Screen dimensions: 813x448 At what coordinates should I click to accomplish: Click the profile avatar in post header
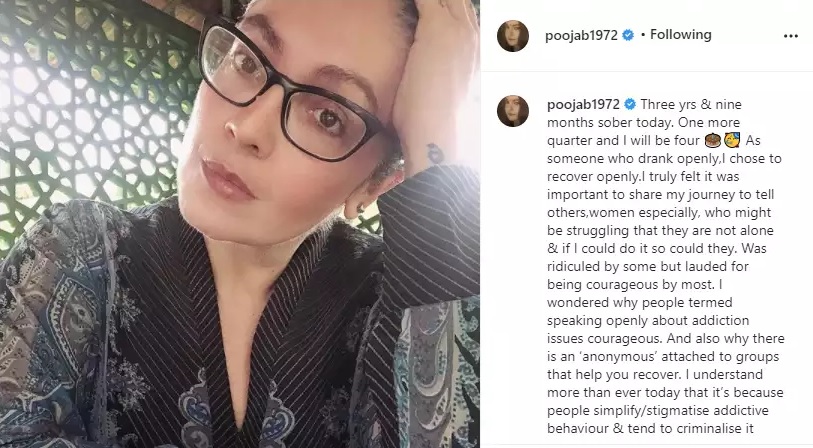pos(513,36)
